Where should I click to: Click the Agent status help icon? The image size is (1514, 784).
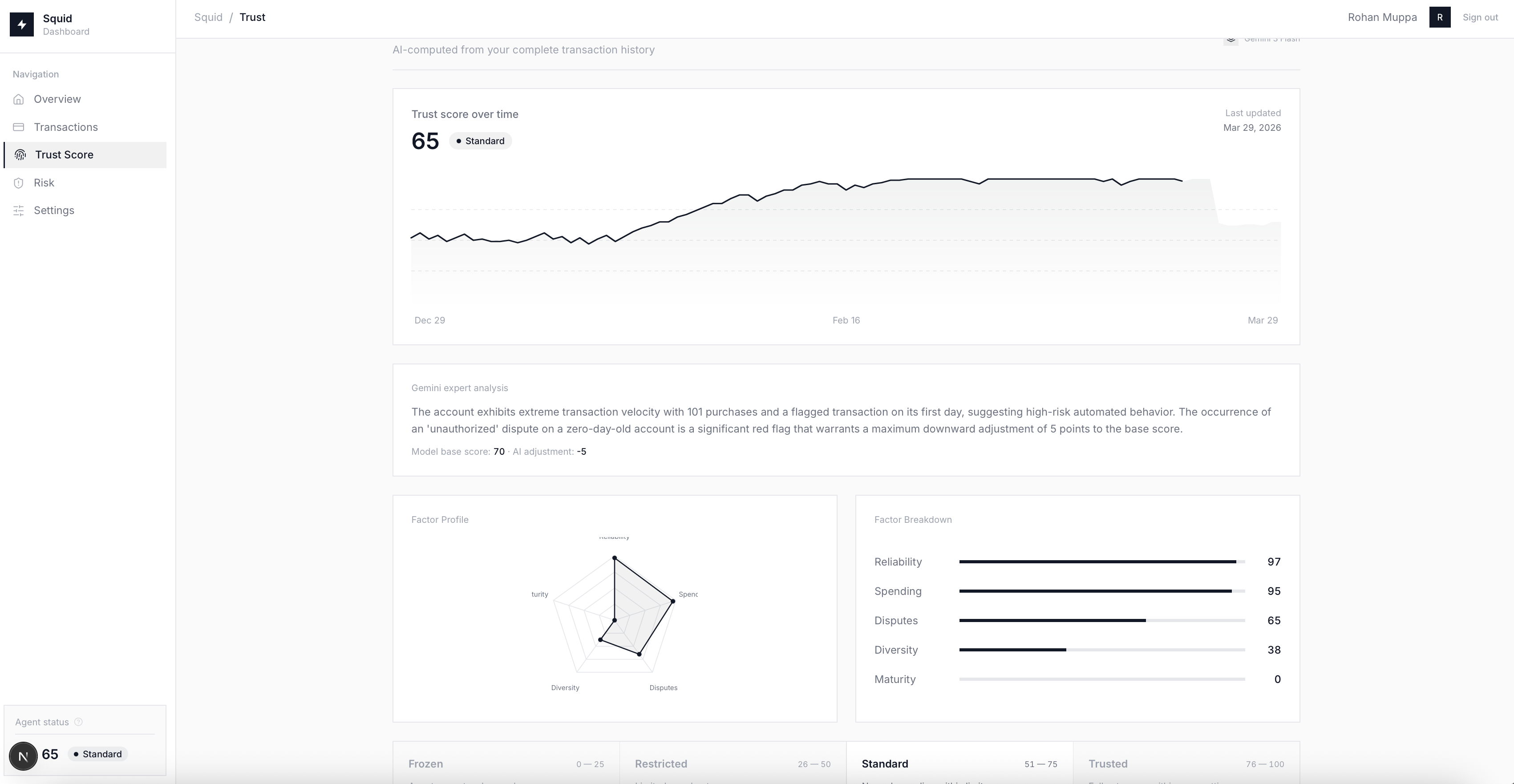79,722
